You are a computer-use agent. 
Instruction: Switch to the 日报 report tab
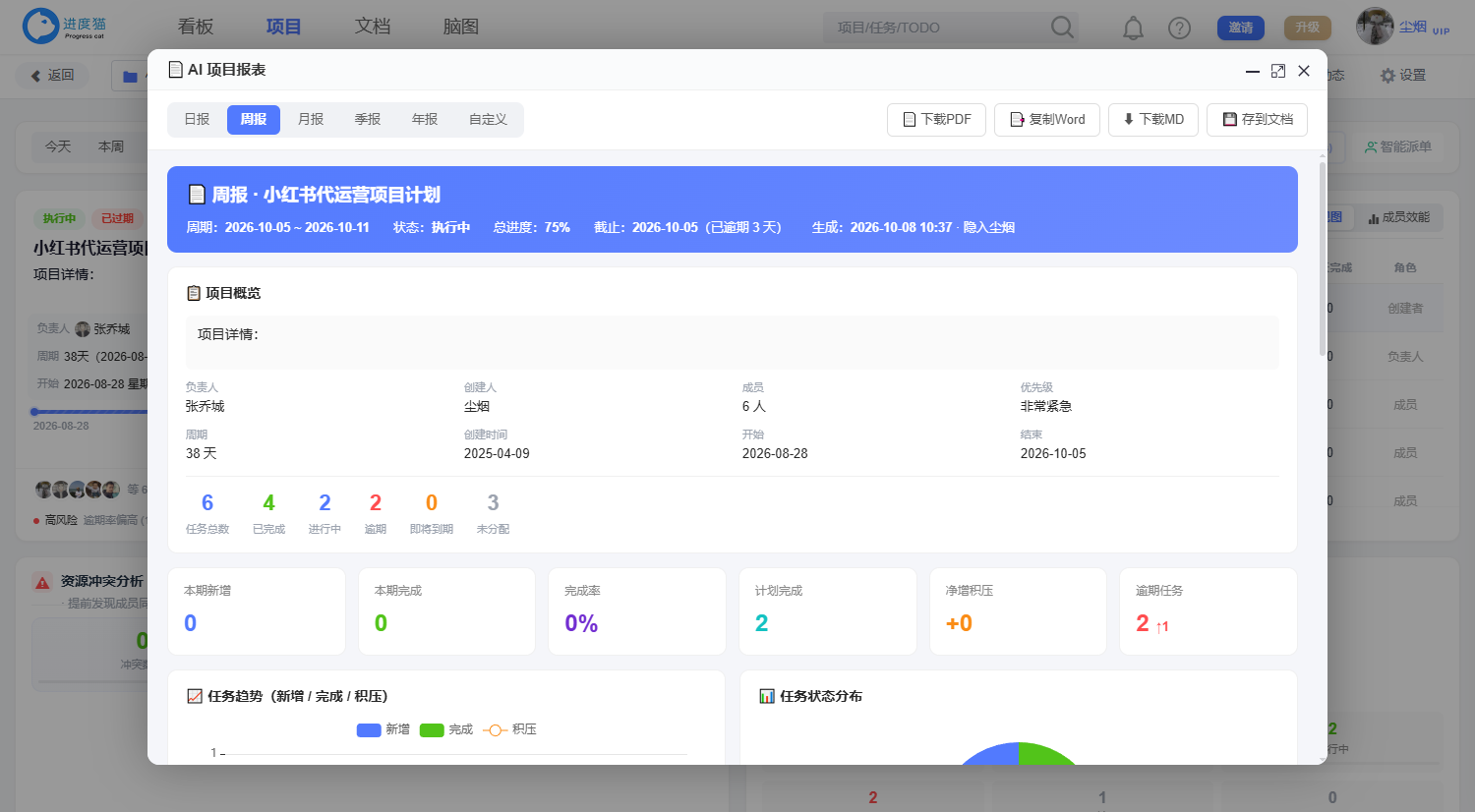click(197, 119)
